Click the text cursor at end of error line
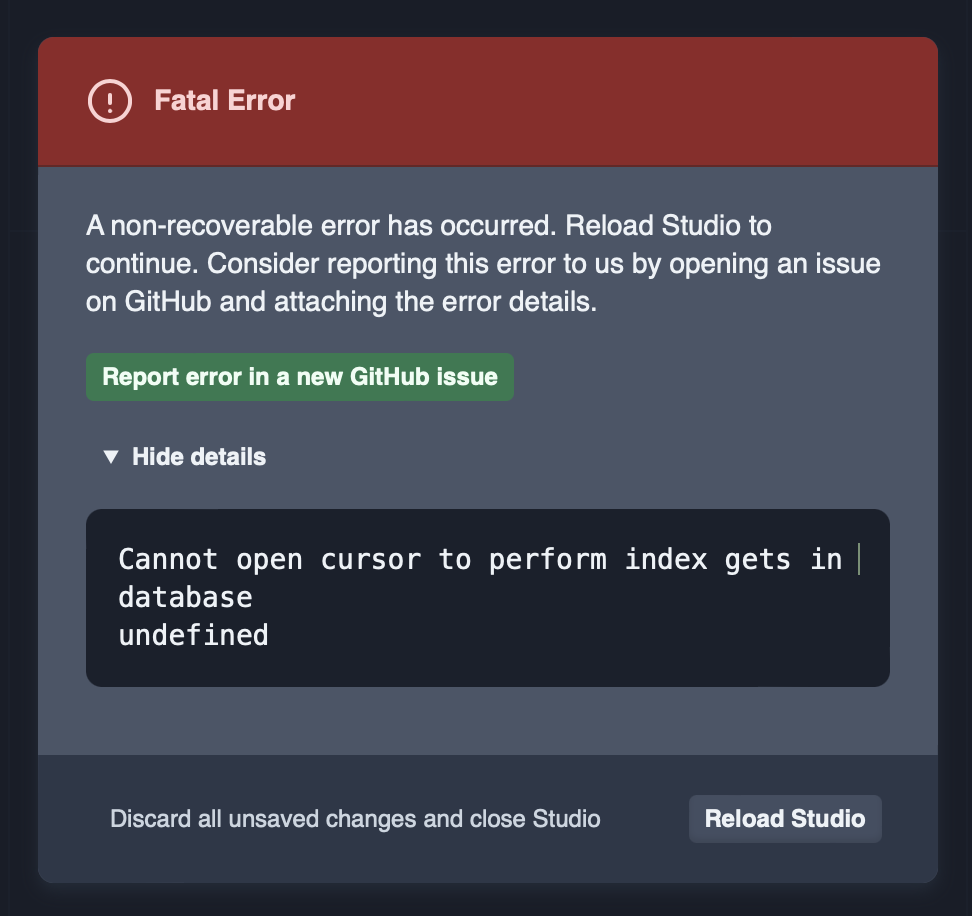Screen dimensions: 972x916 (x=859, y=559)
